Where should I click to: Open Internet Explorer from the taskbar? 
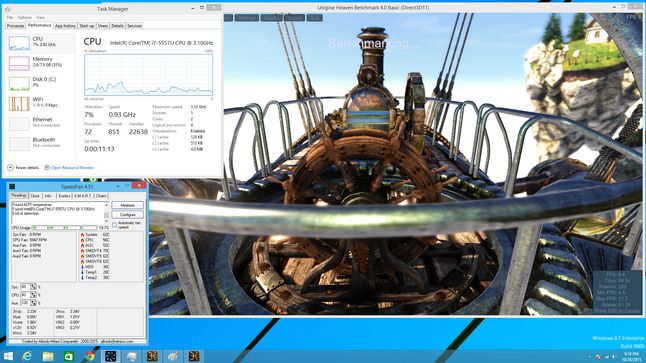(x=27, y=356)
